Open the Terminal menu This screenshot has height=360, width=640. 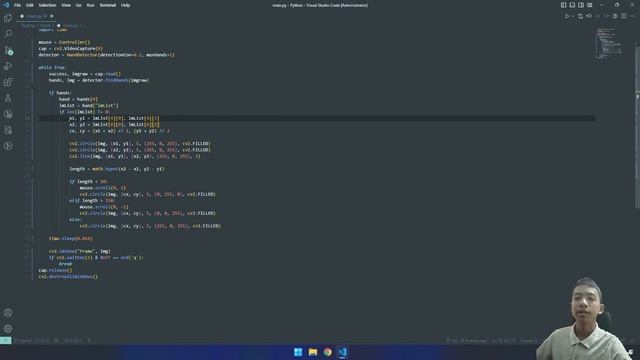pos(107,5)
